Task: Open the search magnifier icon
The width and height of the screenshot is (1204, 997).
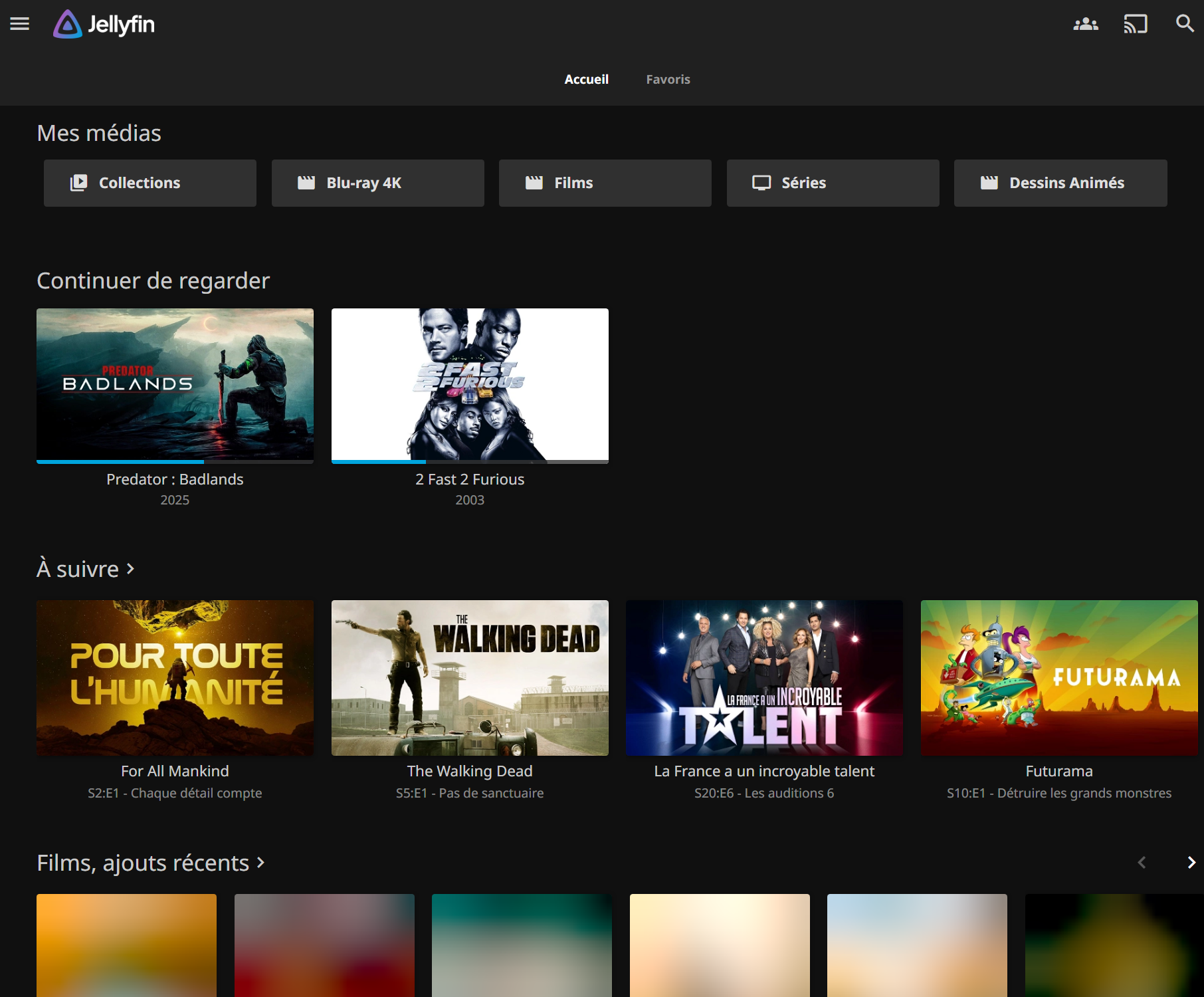Action: (x=1184, y=24)
